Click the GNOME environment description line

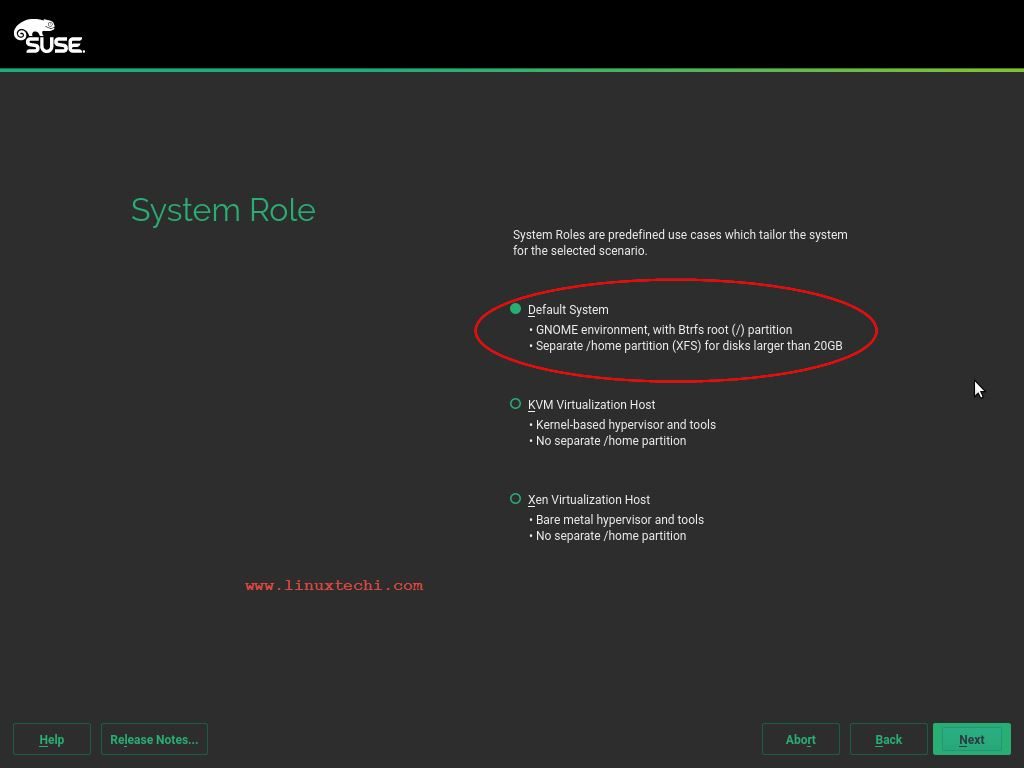pyautogui.click(x=660, y=329)
